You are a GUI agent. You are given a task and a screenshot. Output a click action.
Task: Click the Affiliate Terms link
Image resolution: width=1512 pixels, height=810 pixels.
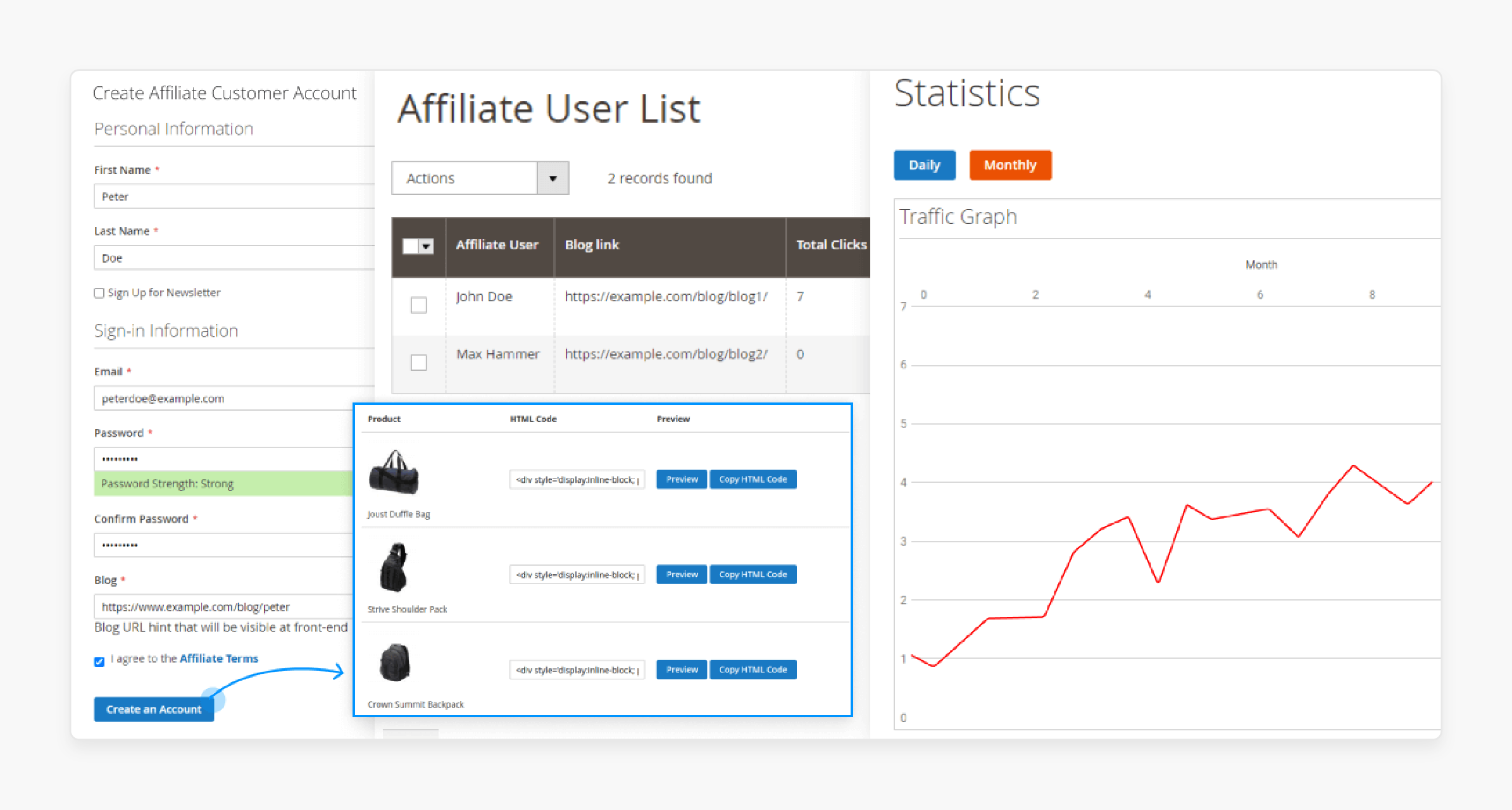click(220, 658)
